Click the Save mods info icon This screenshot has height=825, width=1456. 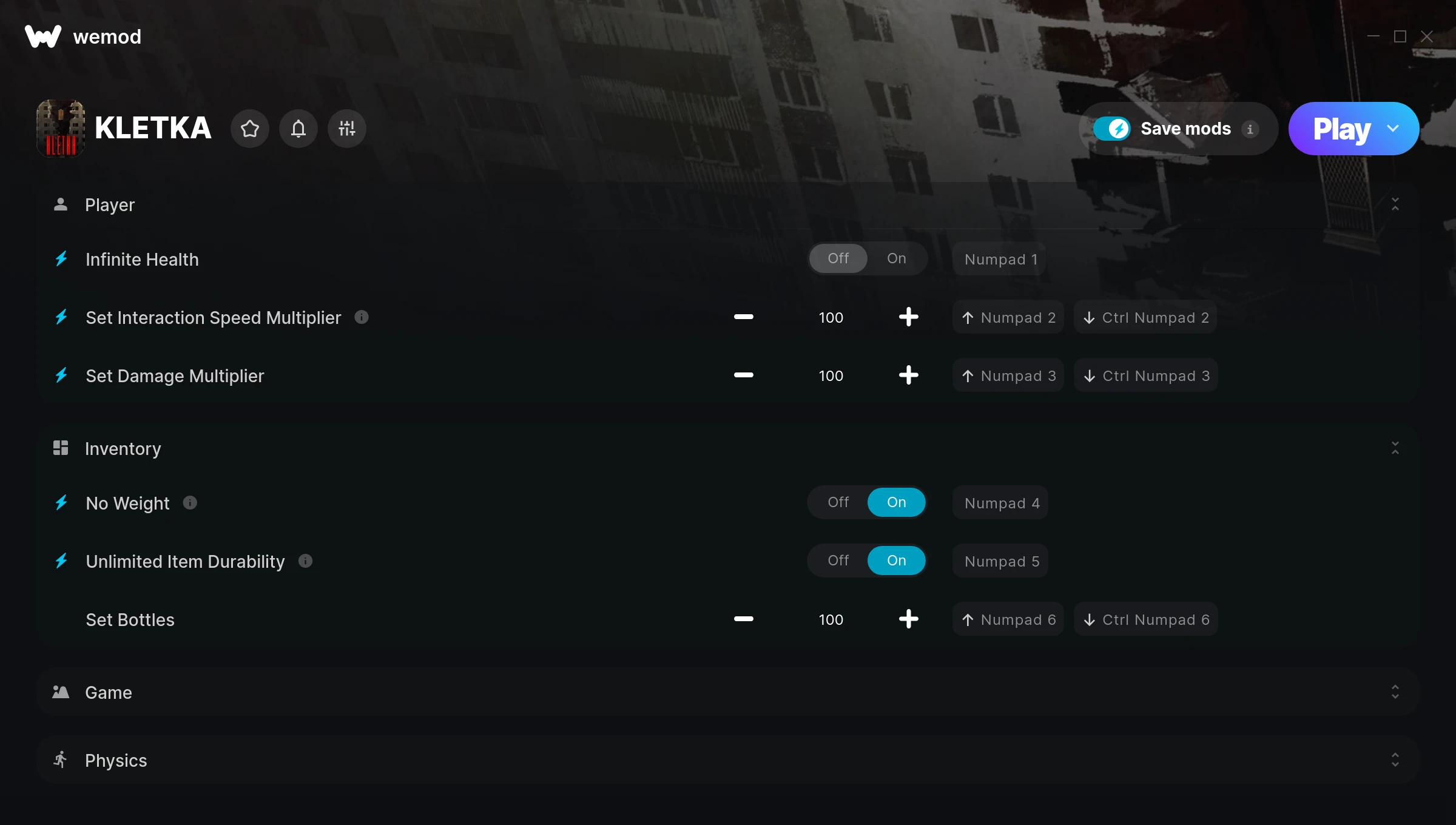click(x=1251, y=128)
